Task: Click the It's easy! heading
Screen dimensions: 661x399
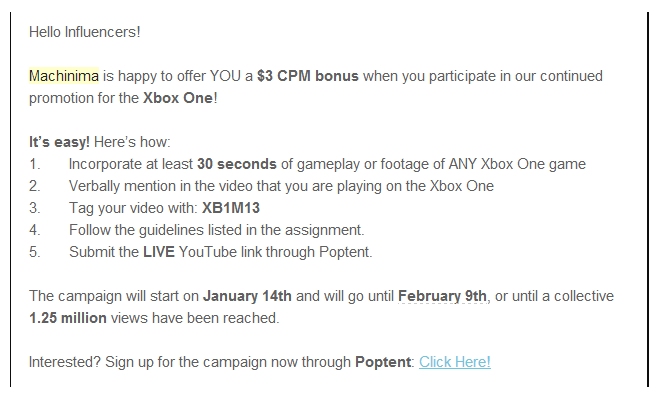Action: (59, 142)
